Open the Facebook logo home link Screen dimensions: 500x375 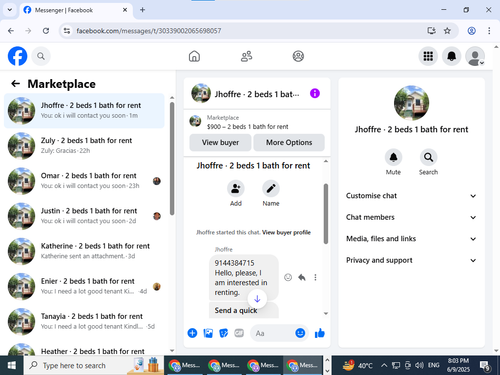17,56
